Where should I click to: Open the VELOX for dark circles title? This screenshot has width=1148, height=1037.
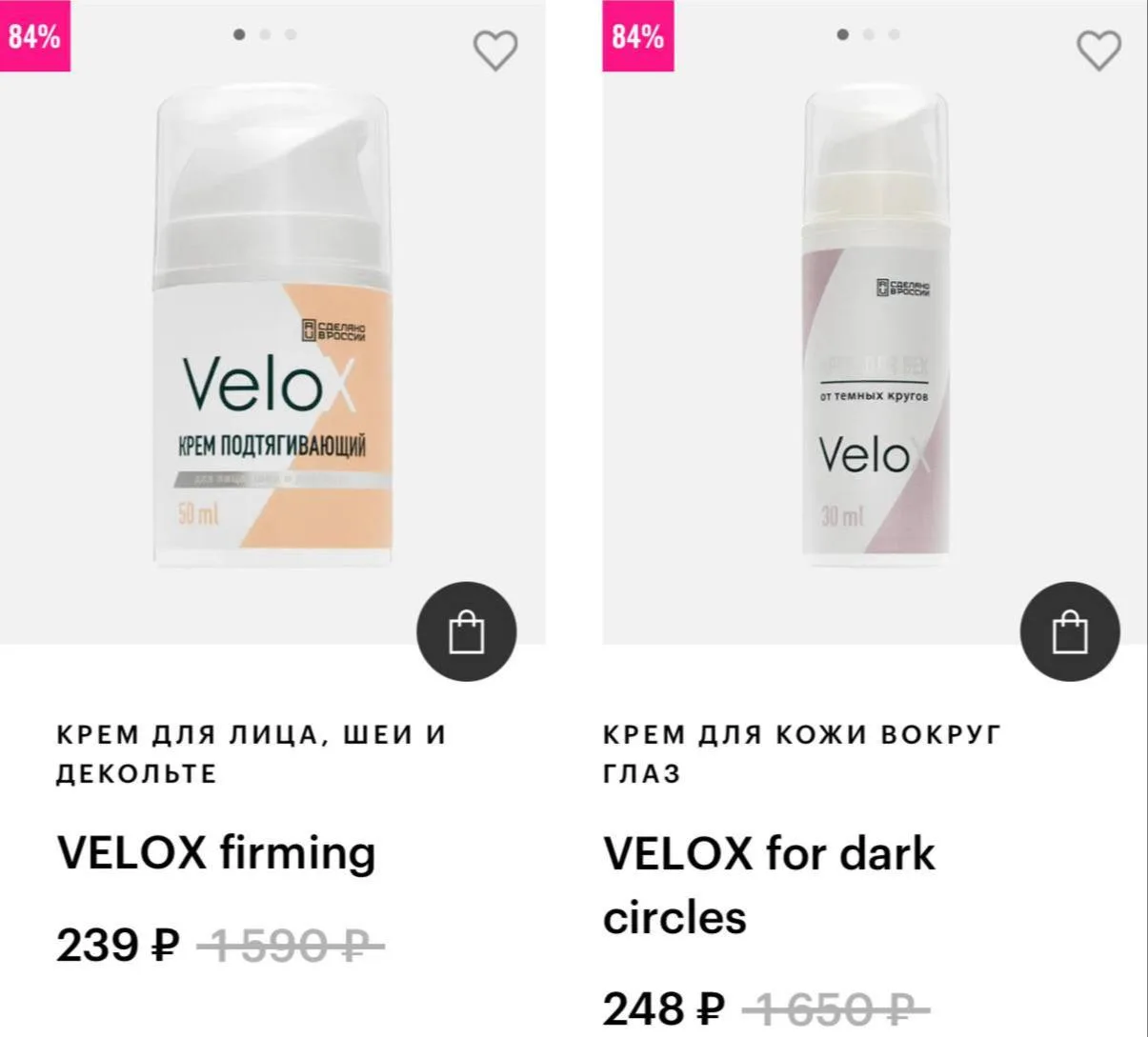(x=769, y=885)
